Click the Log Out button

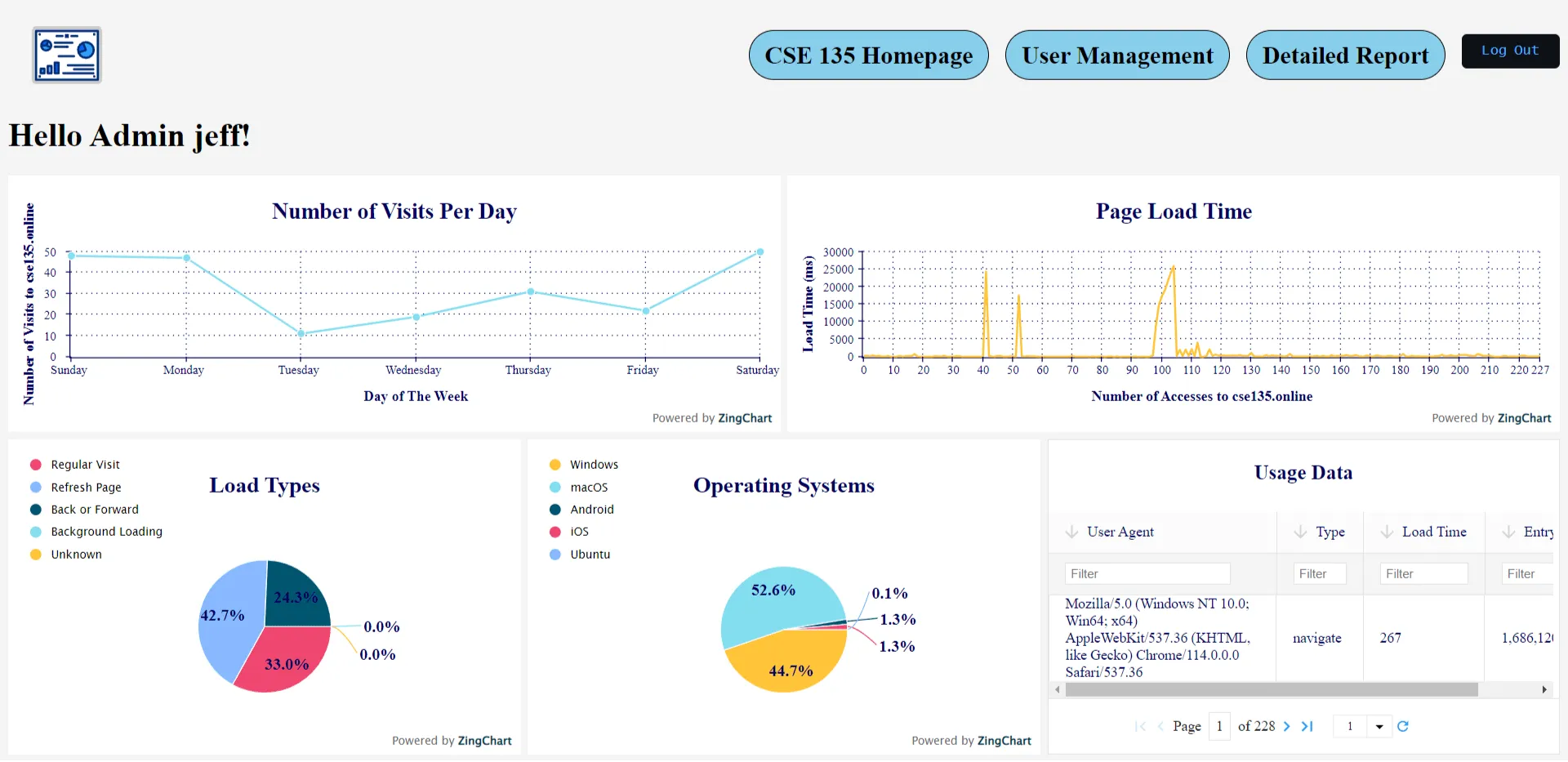1510,51
